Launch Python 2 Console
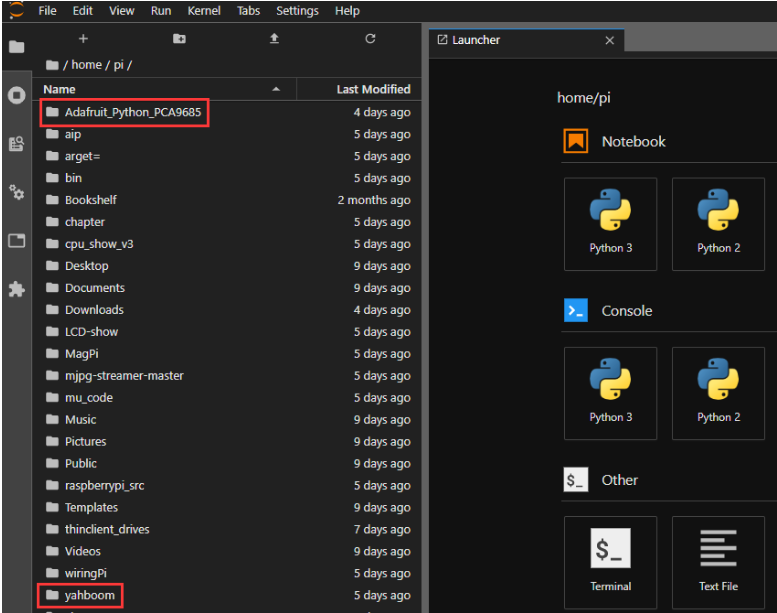The height and width of the screenshot is (613, 777). [719, 393]
